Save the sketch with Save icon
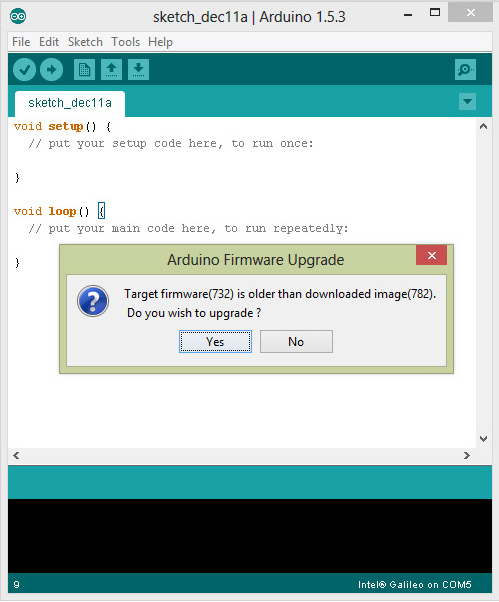The width and height of the screenshot is (499, 602). (138, 69)
